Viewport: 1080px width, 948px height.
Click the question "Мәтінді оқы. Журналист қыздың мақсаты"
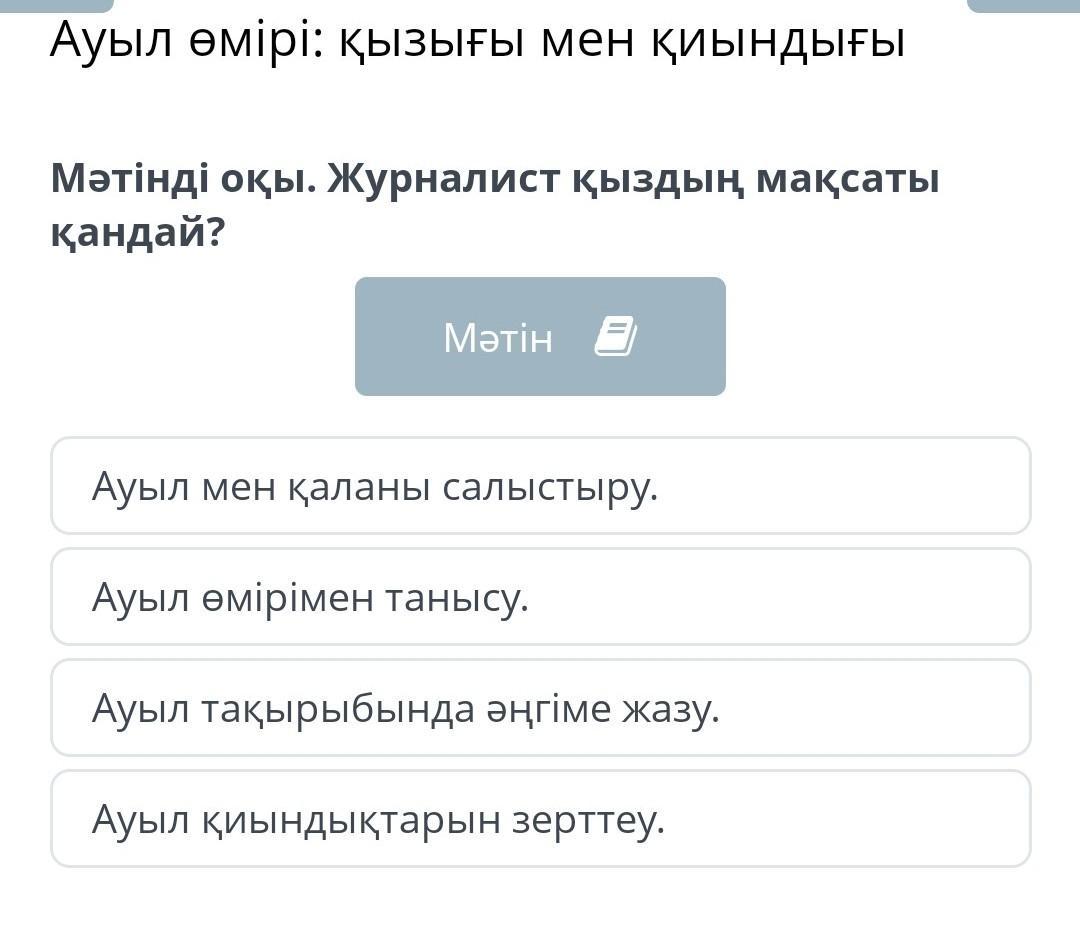pyautogui.click(x=495, y=181)
